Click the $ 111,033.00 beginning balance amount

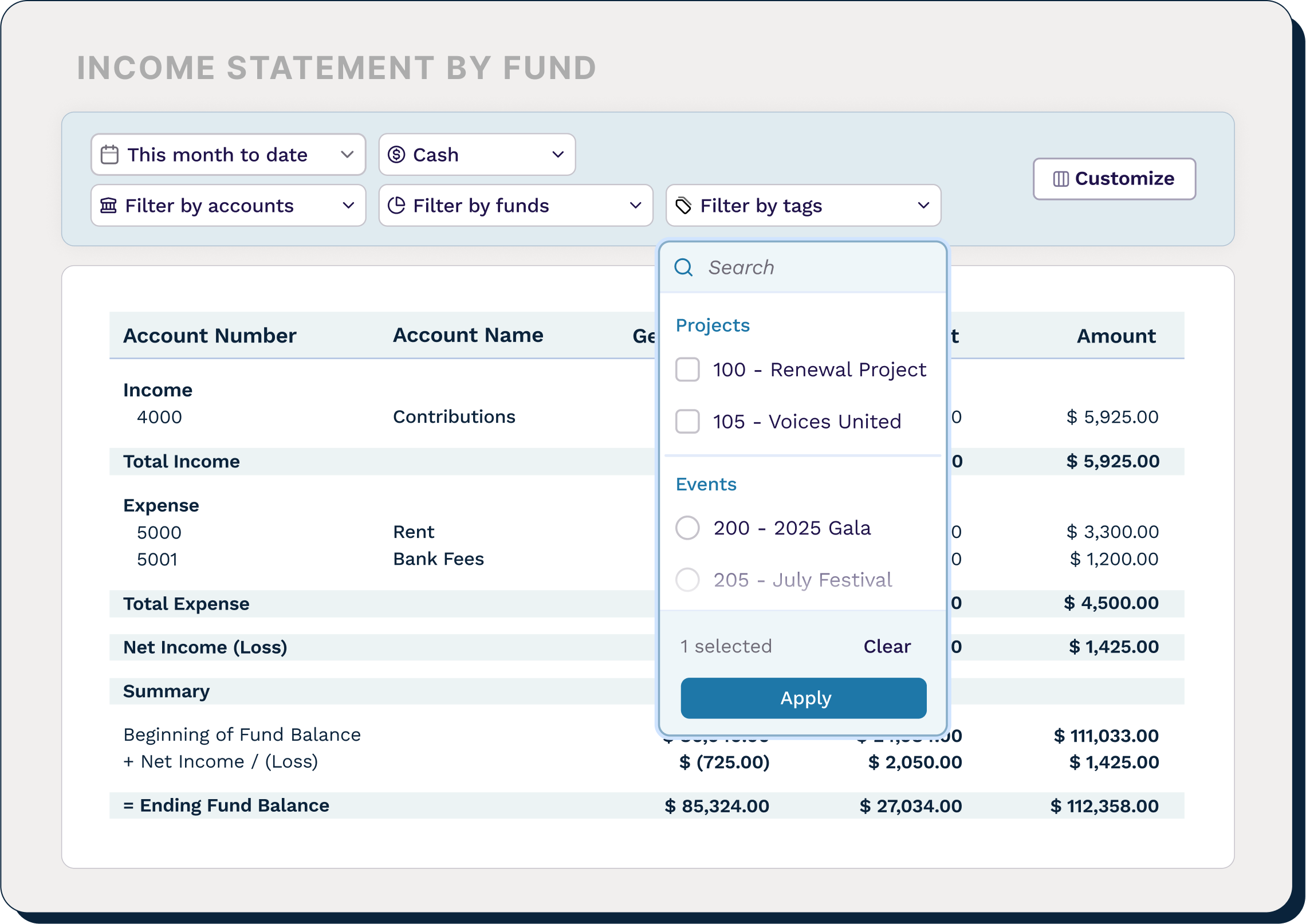click(x=1106, y=736)
